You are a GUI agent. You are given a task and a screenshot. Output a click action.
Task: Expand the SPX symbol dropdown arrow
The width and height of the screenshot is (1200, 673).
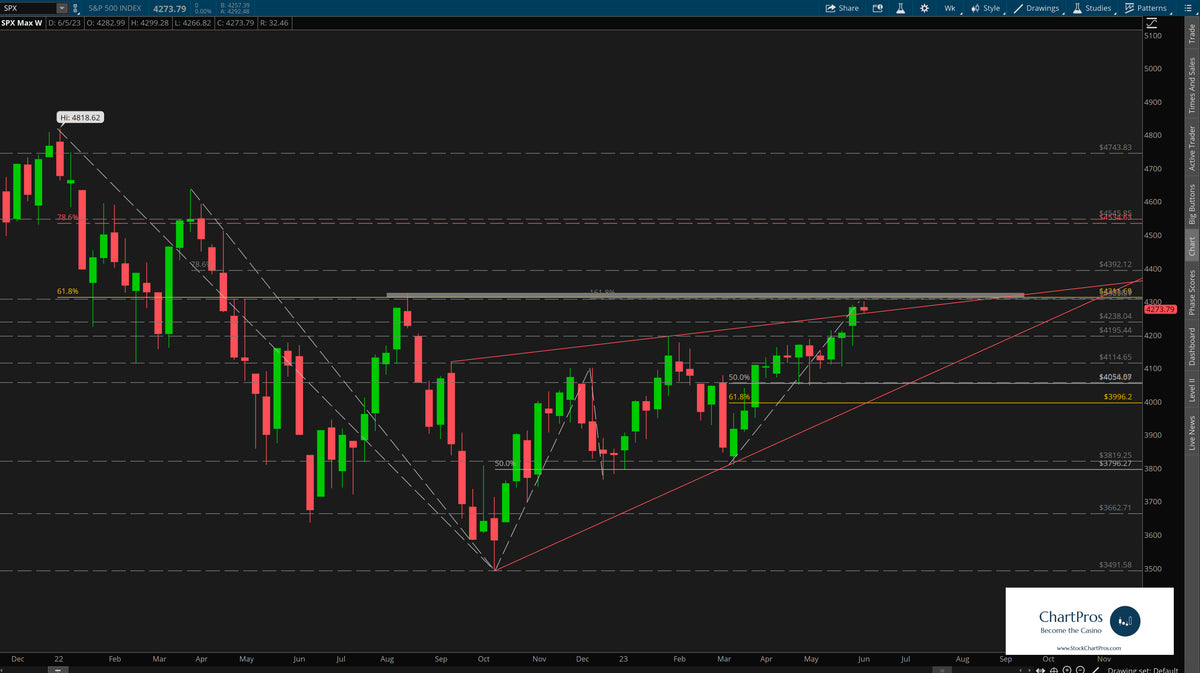coord(62,7)
